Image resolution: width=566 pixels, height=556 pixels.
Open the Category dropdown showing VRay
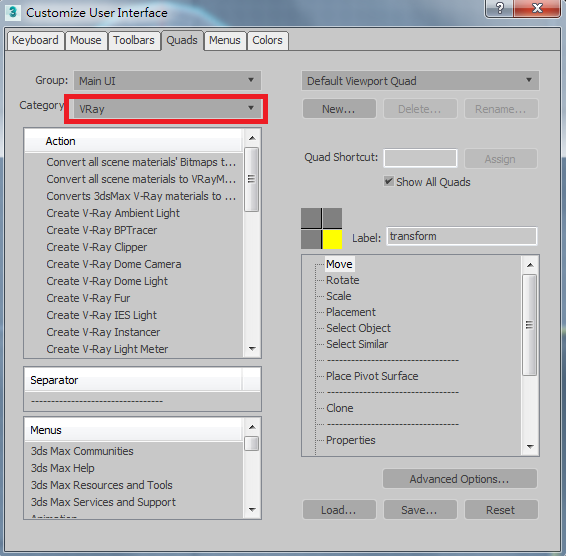point(167,109)
